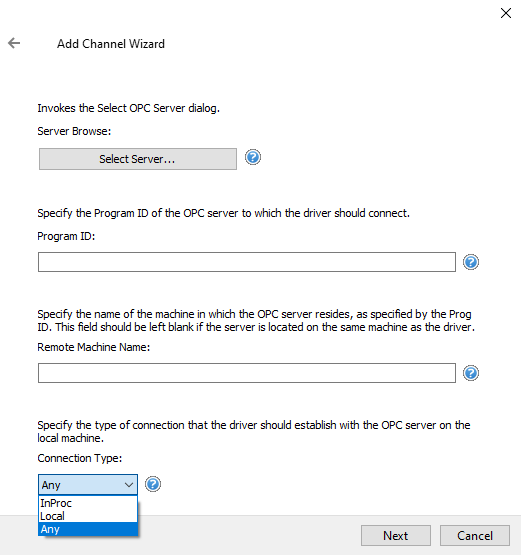Go back using the wizard's left arrow

click(x=14, y=43)
